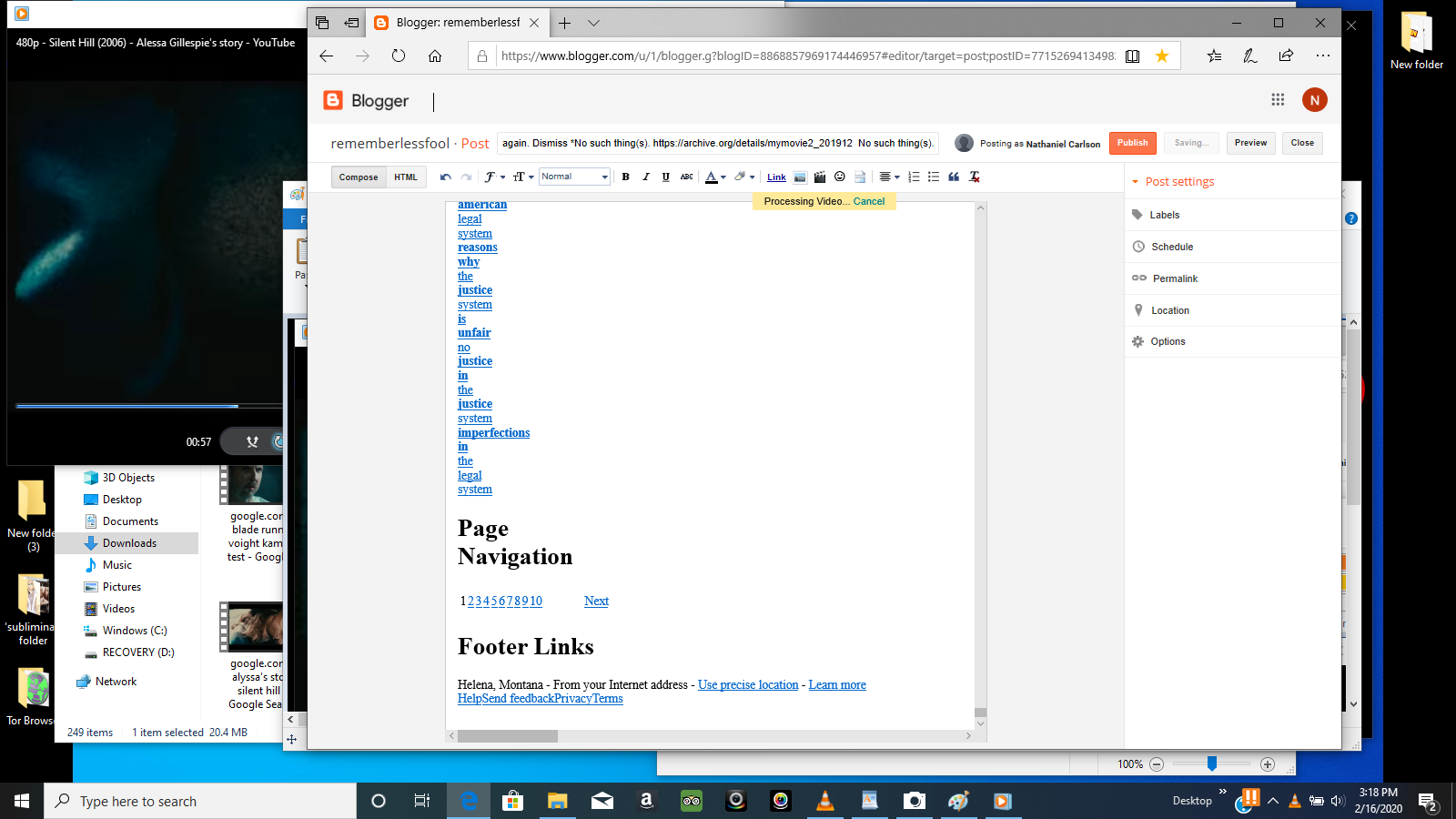Open the Normal heading style dropdown
The height and width of the screenshot is (819, 1456).
[574, 177]
